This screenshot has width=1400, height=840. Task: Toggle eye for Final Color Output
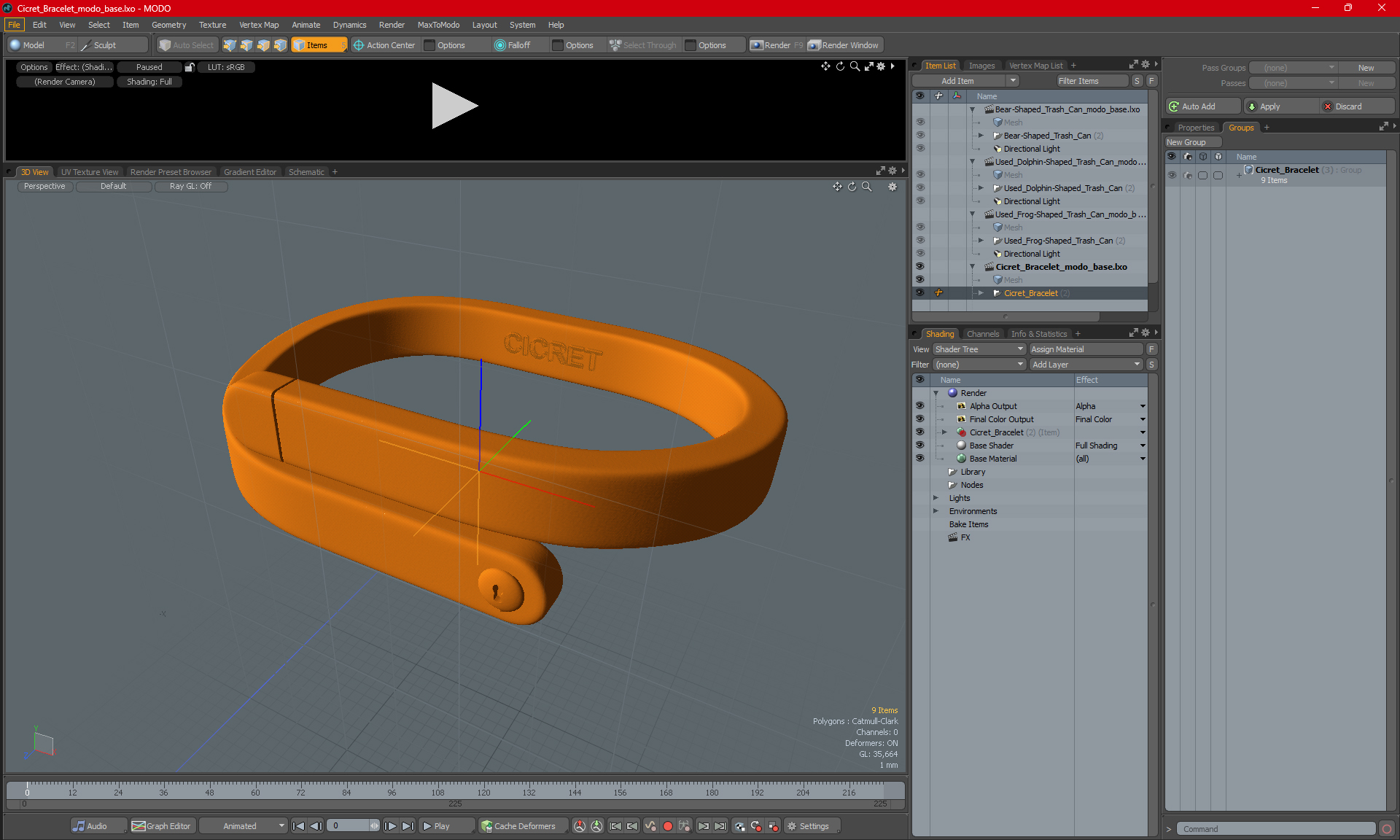[920, 419]
